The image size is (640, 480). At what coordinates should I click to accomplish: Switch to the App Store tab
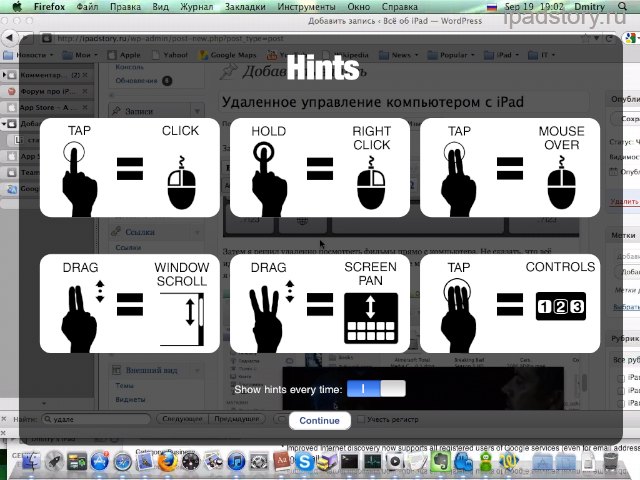click(47, 107)
